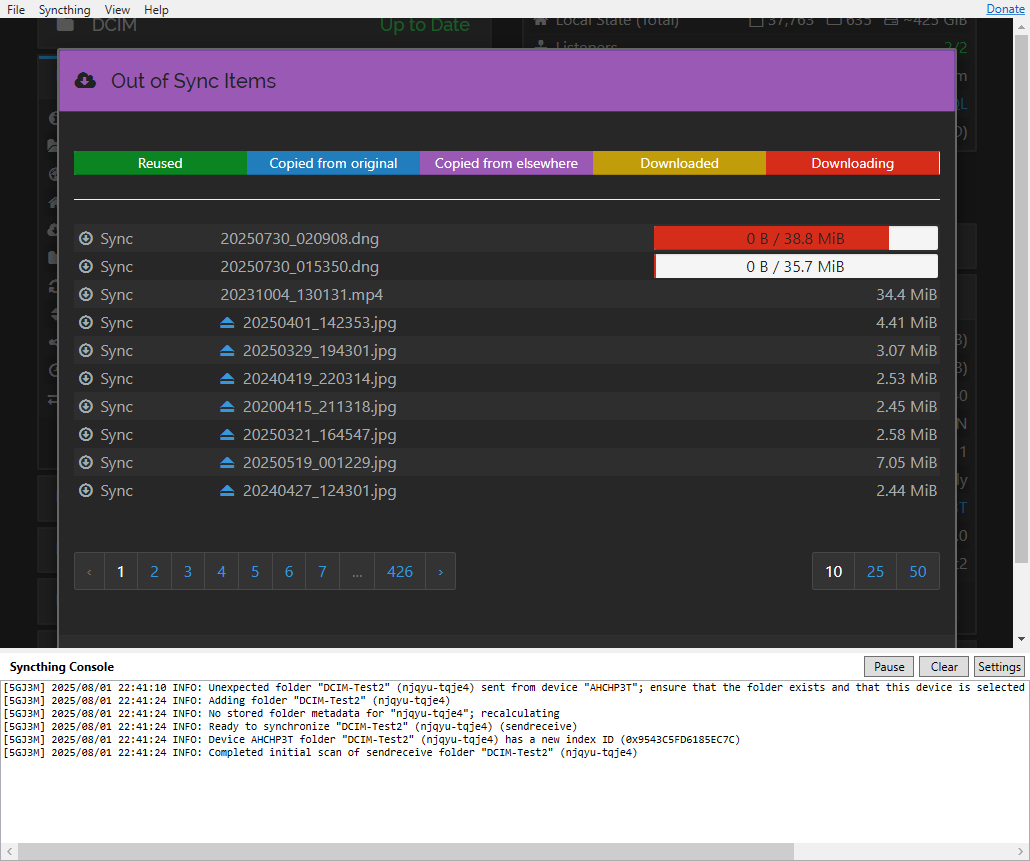Click the sync icon for 20240427_124301.jpg
Viewport: 1030px width, 861px height.
pyautogui.click(x=86, y=491)
